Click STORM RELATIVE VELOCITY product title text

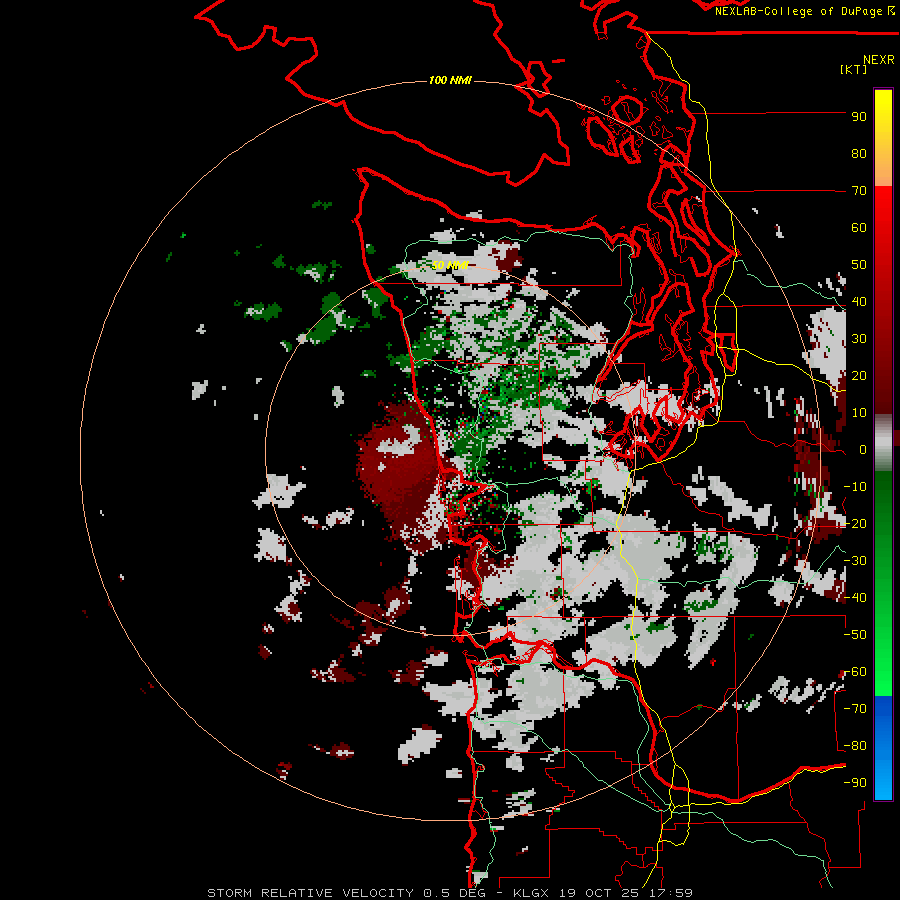(x=310, y=893)
